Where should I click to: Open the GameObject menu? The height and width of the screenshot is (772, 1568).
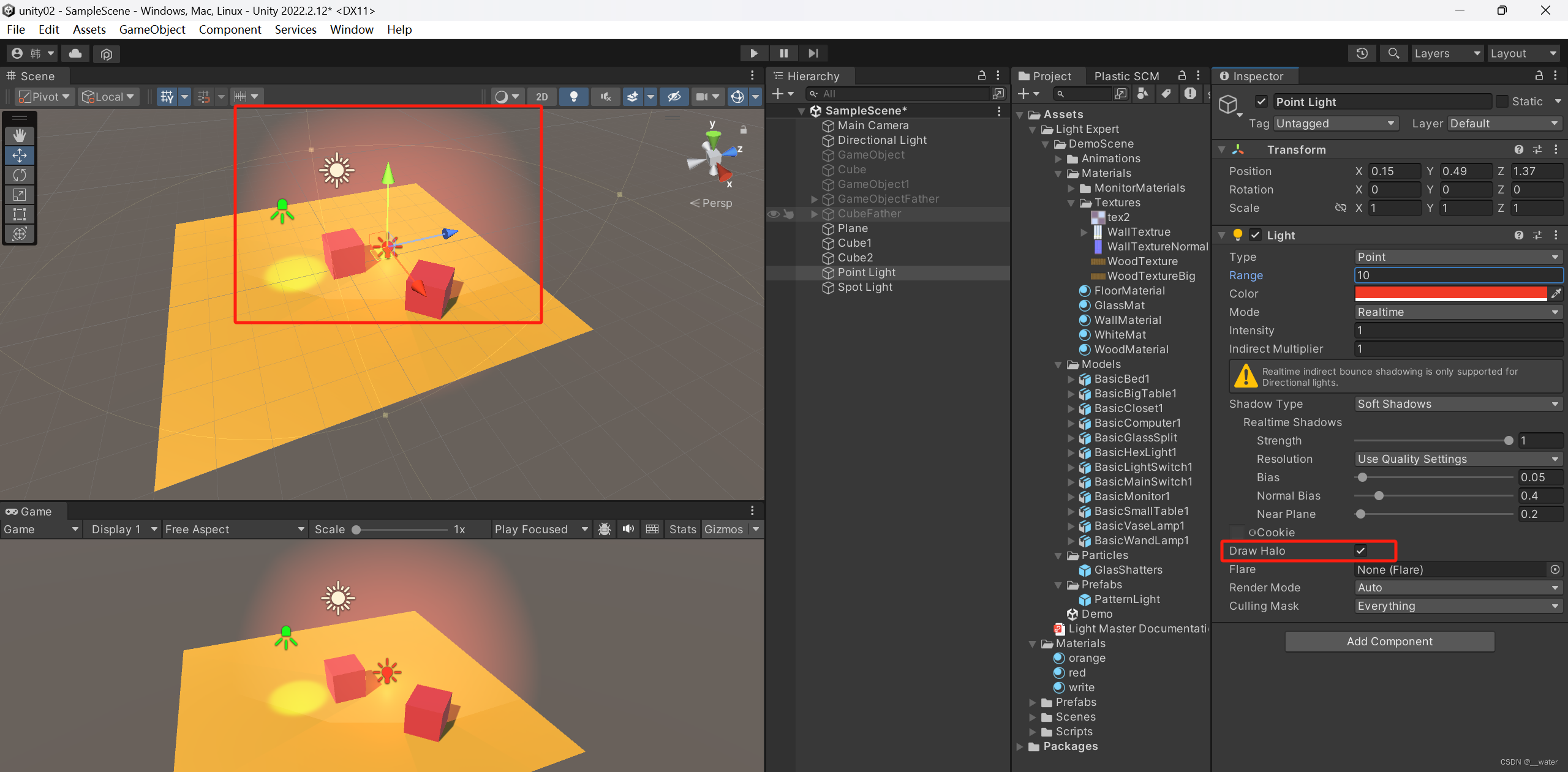[152, 29]
